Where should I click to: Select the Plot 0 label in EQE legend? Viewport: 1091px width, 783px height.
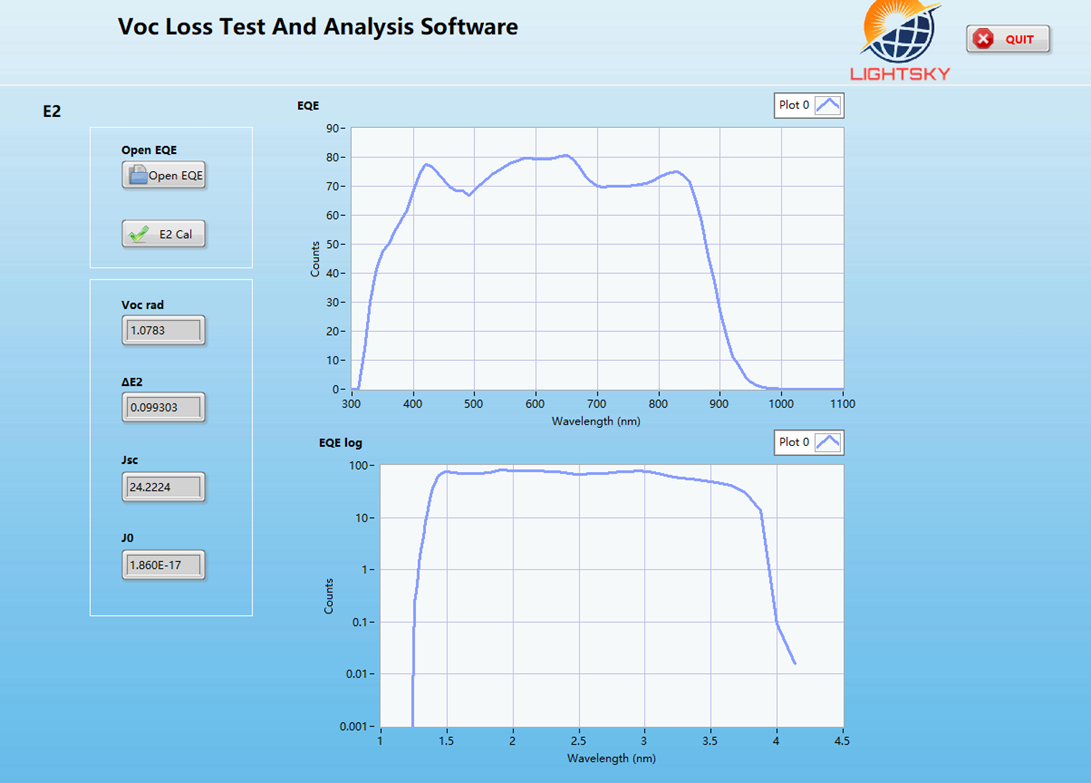794,105
